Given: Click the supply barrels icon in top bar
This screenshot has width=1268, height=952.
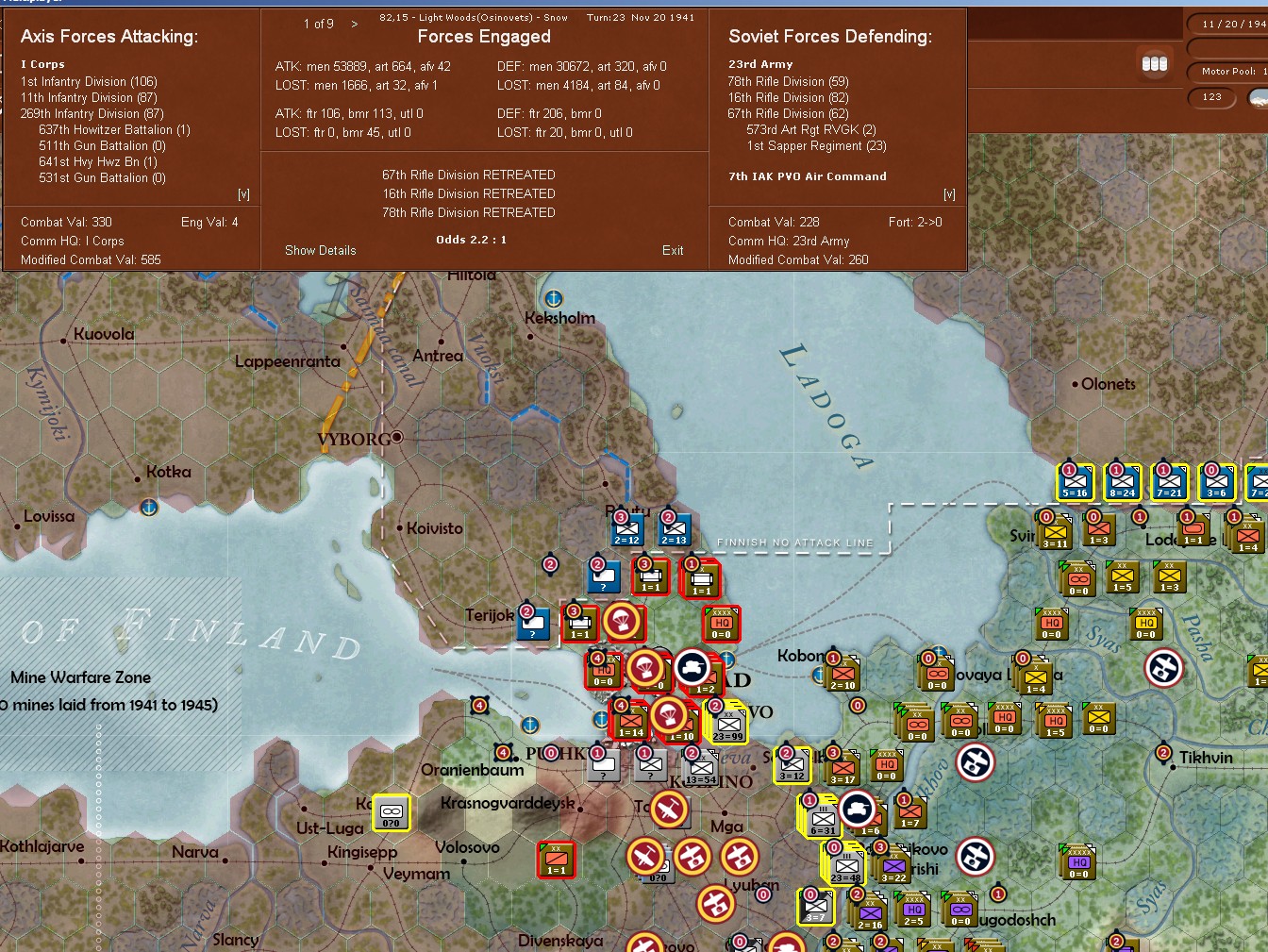Looking at the screenshot, I should (x=1155, y=63).
